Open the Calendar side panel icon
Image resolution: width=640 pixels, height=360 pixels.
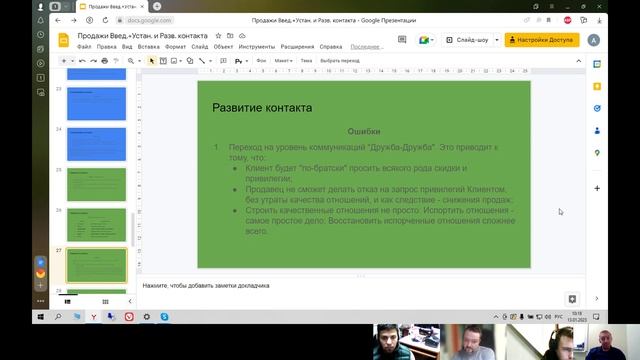597,64
